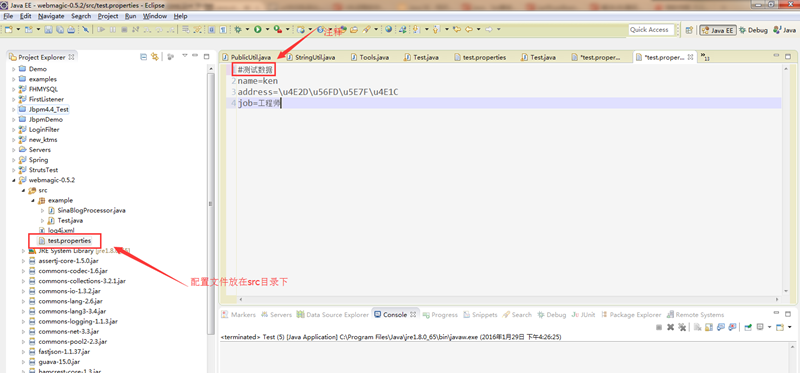This screenshot has width=800, height=373.
Task: Click the Run green play toolbar icon
Action: 258,30
